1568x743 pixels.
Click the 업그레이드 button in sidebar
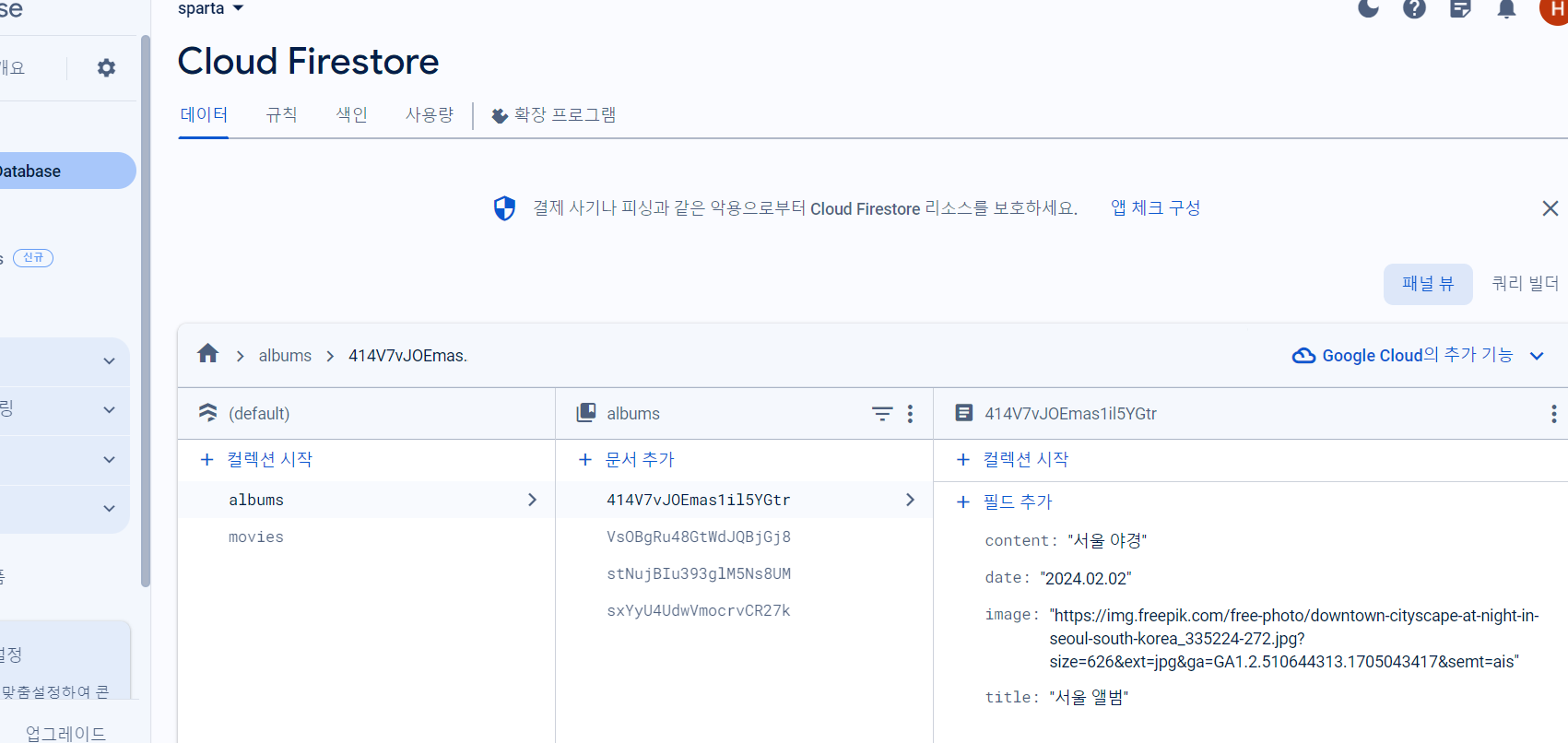point(65,733)
